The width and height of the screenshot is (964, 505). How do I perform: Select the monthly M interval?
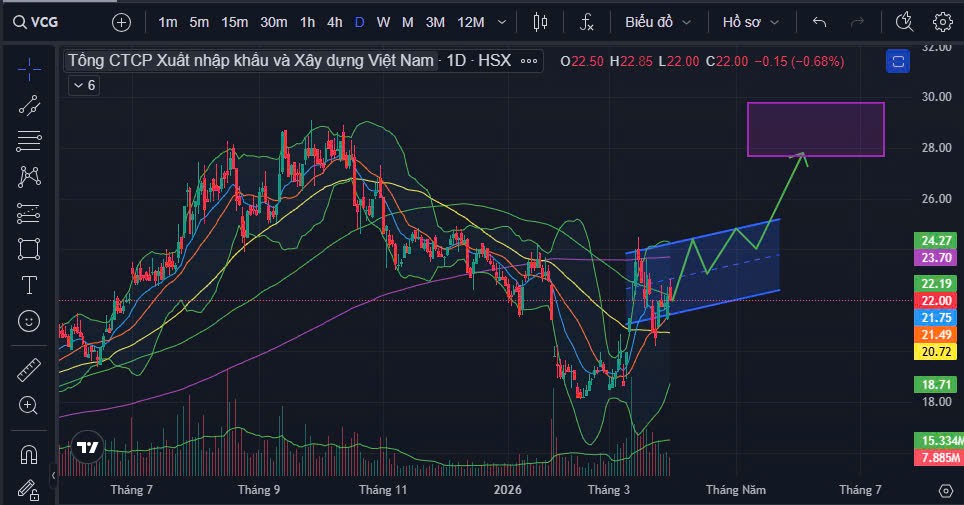click(408, 22)
